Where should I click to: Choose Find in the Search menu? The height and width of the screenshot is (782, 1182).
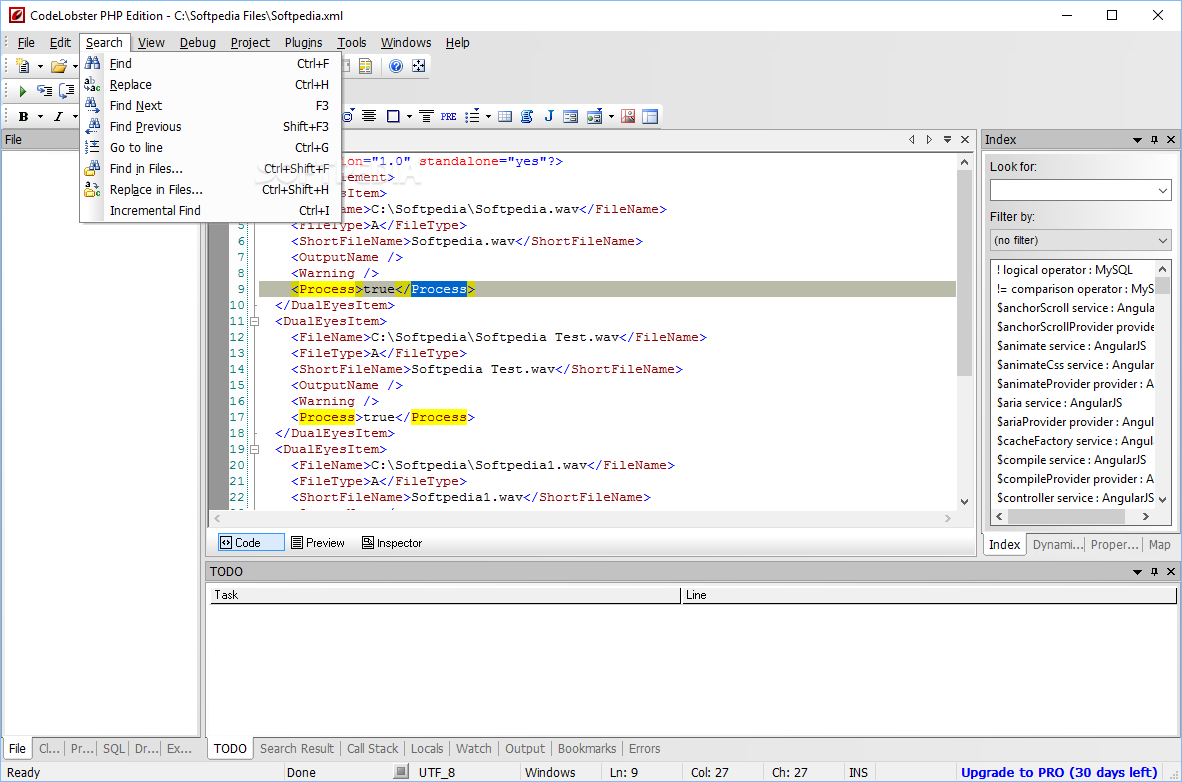pyautogui.click(x=210, y=63)
